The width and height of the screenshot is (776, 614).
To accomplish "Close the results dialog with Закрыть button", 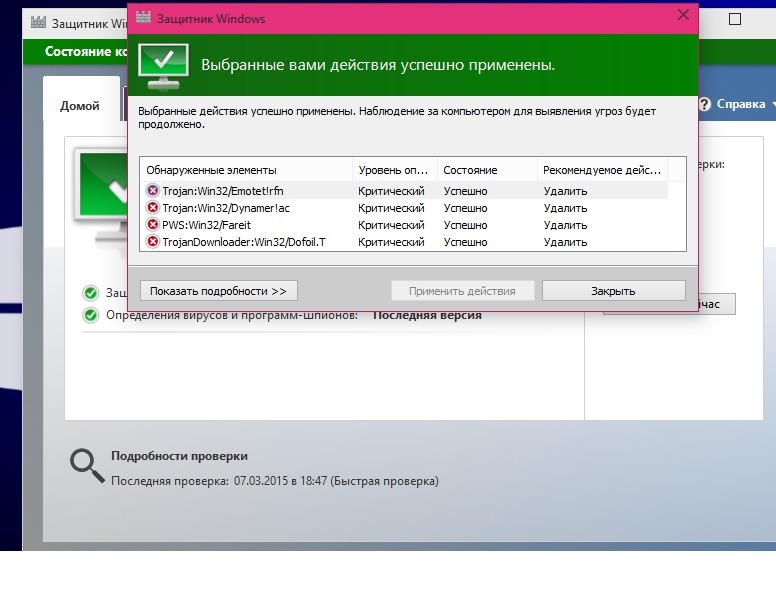I will coord(614,291).
